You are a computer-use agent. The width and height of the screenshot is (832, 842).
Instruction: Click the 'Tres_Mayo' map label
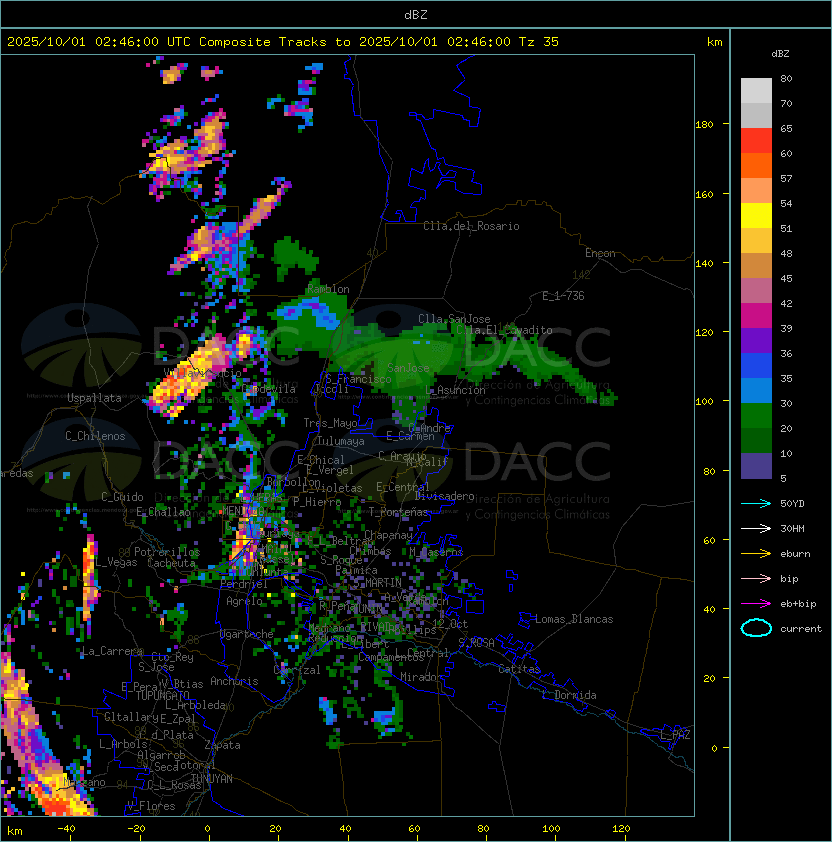(x=330, y=423)
